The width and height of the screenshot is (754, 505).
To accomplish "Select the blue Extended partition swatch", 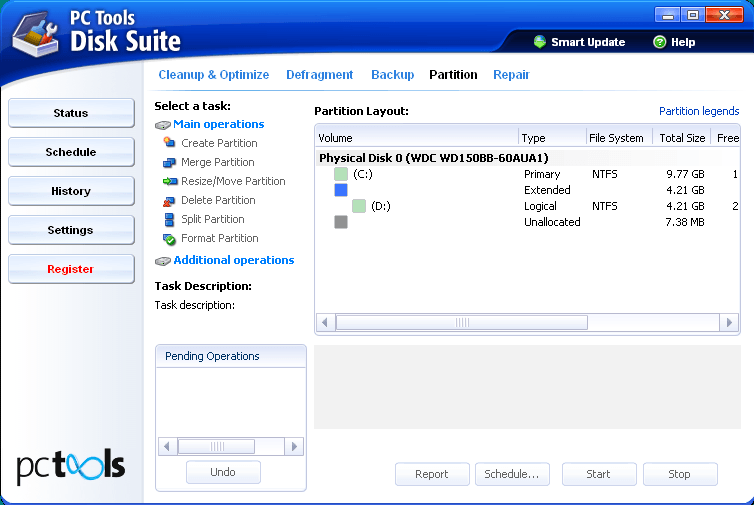I will coord(341,190).
